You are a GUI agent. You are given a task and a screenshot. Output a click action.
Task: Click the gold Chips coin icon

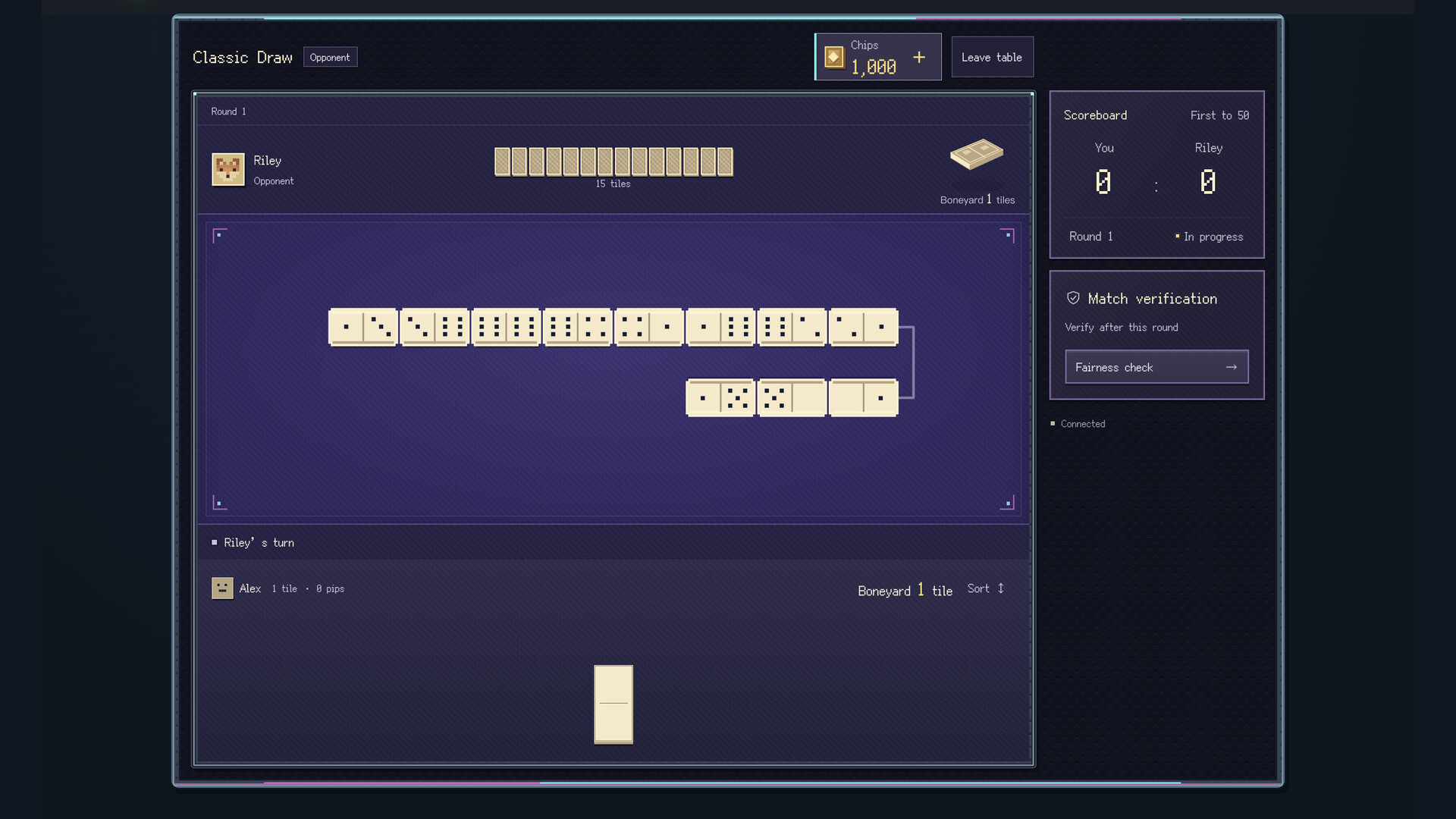pyautogui.click(x=834, y=58)
